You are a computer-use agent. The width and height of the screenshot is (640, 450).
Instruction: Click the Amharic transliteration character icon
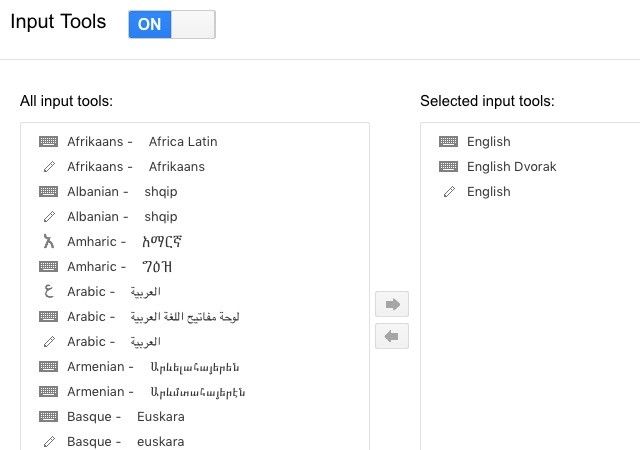pos(49,242)
